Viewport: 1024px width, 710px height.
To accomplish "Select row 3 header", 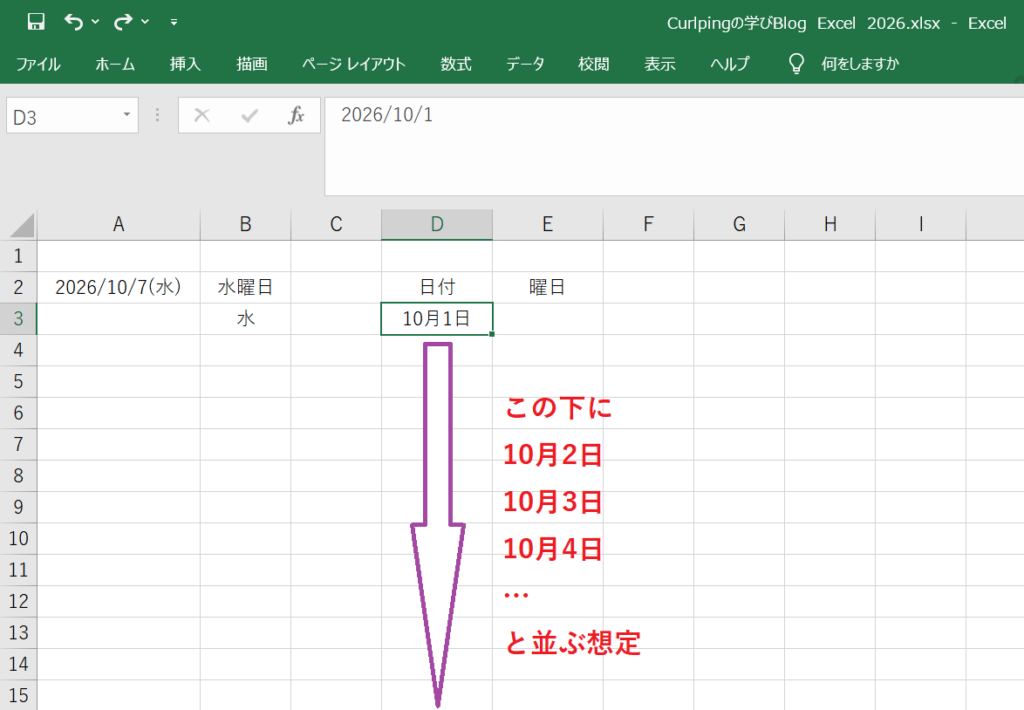I will (x=18, y=319).
